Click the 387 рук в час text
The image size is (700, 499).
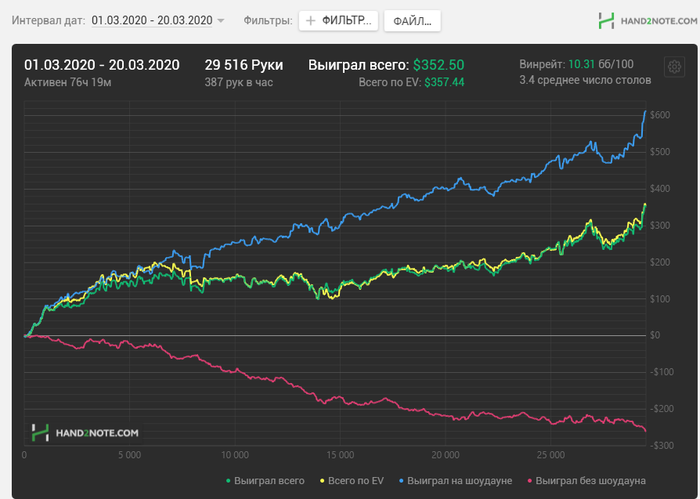[239, 82]
